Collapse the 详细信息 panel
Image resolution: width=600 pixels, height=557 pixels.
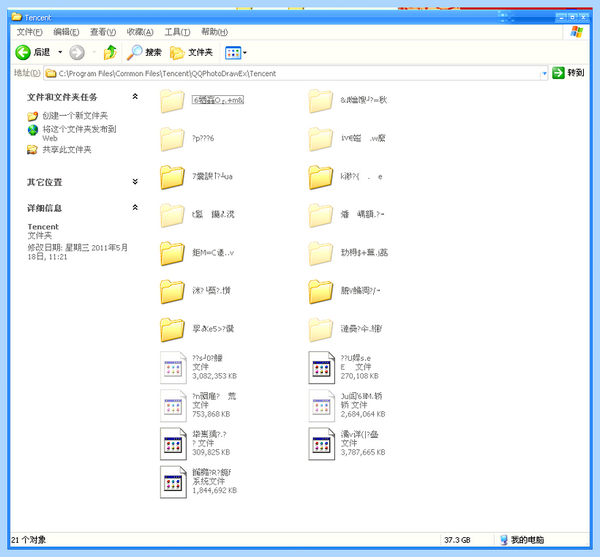135,207
